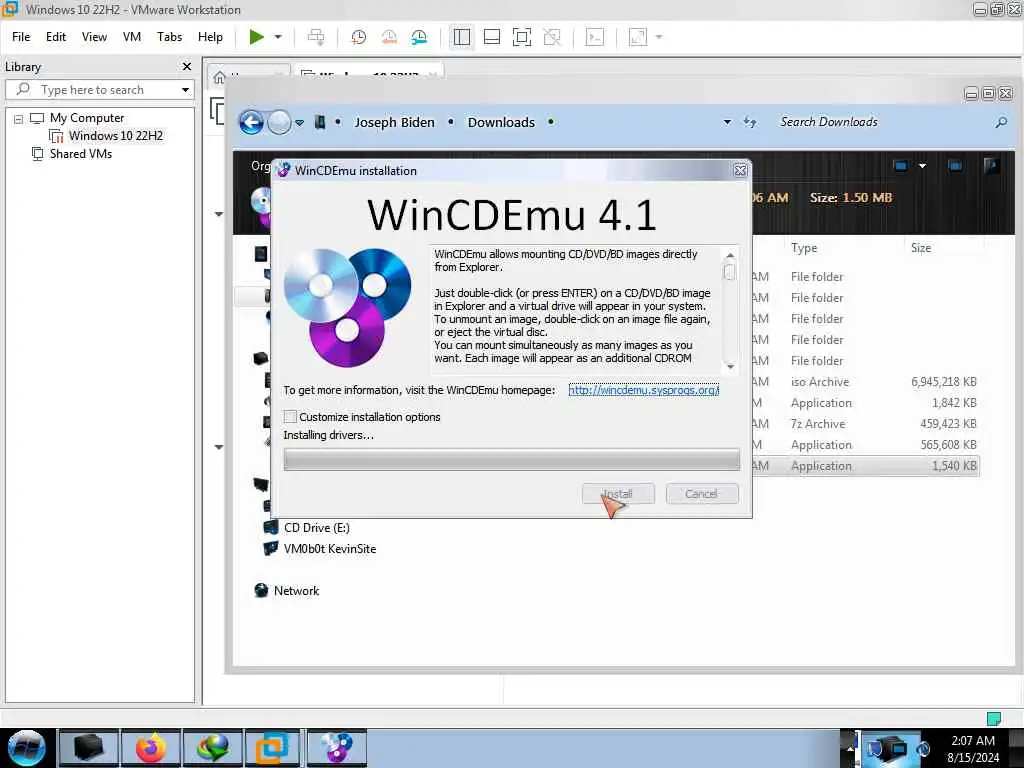Viewport: 1024px width, 768px height.
Task: Enter full screen mode icon
Action: [522, 37]
